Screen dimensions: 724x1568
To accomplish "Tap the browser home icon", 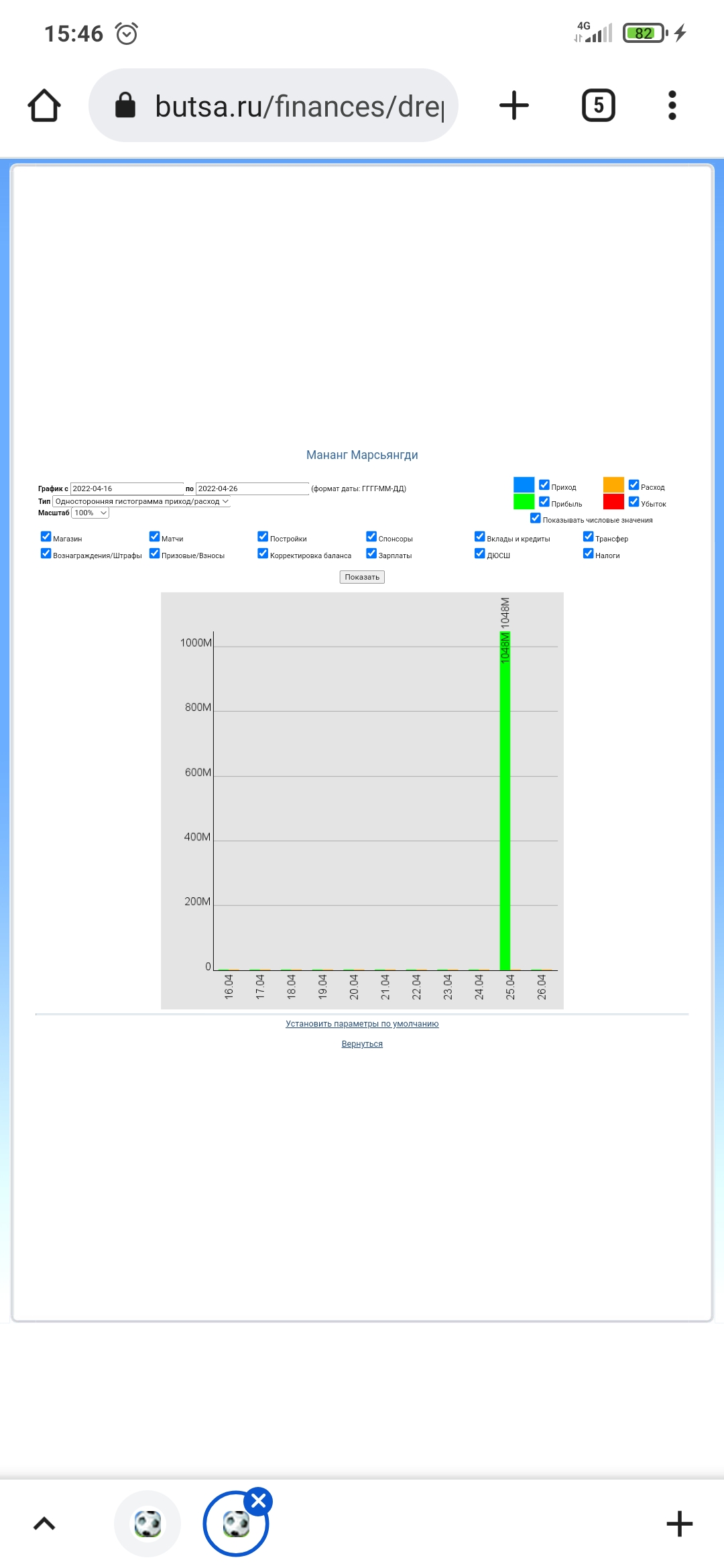I will [x=44, y=106].
